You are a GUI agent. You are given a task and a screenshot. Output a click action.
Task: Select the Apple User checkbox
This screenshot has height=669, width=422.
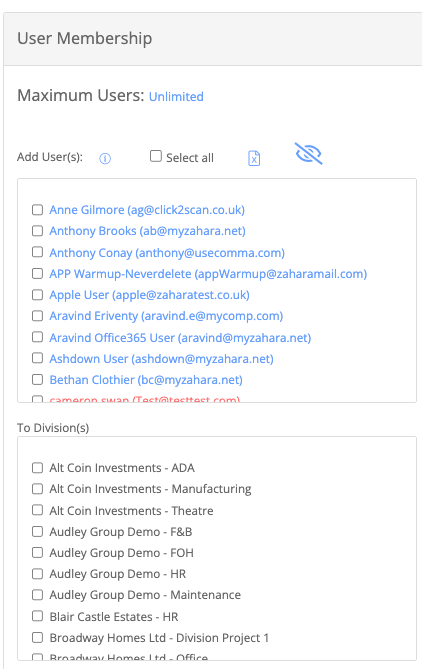pyautogui.click(x=38, y=295)
